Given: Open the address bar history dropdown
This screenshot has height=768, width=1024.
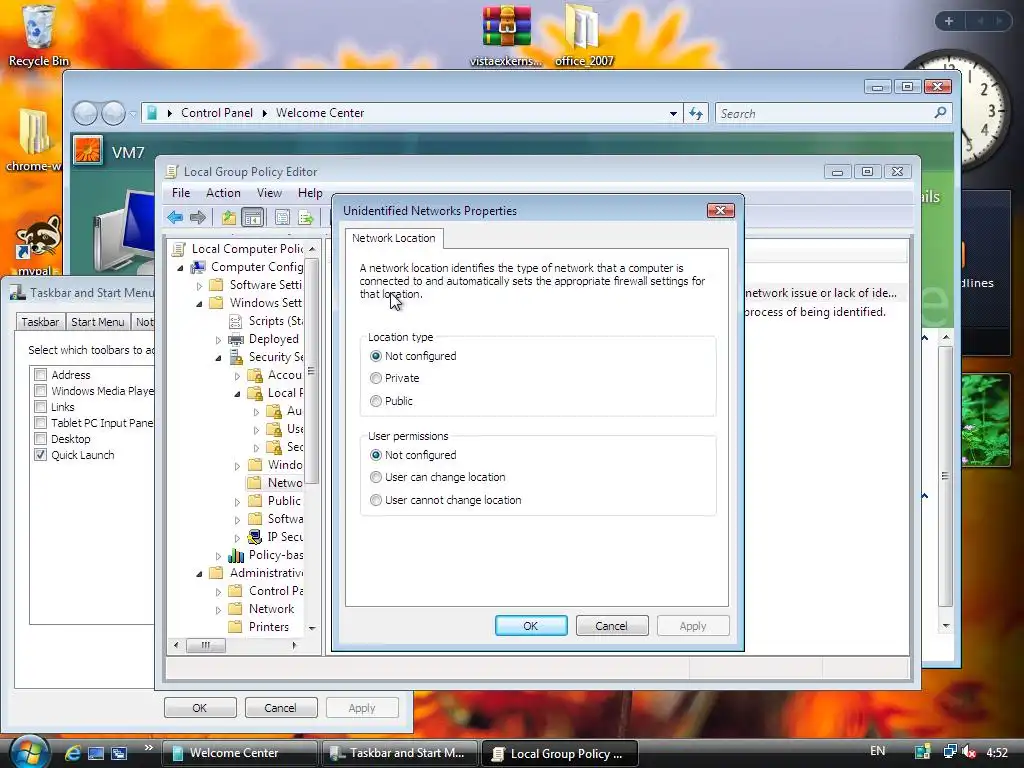Looking at the screenshot, I should pos(673,114).
